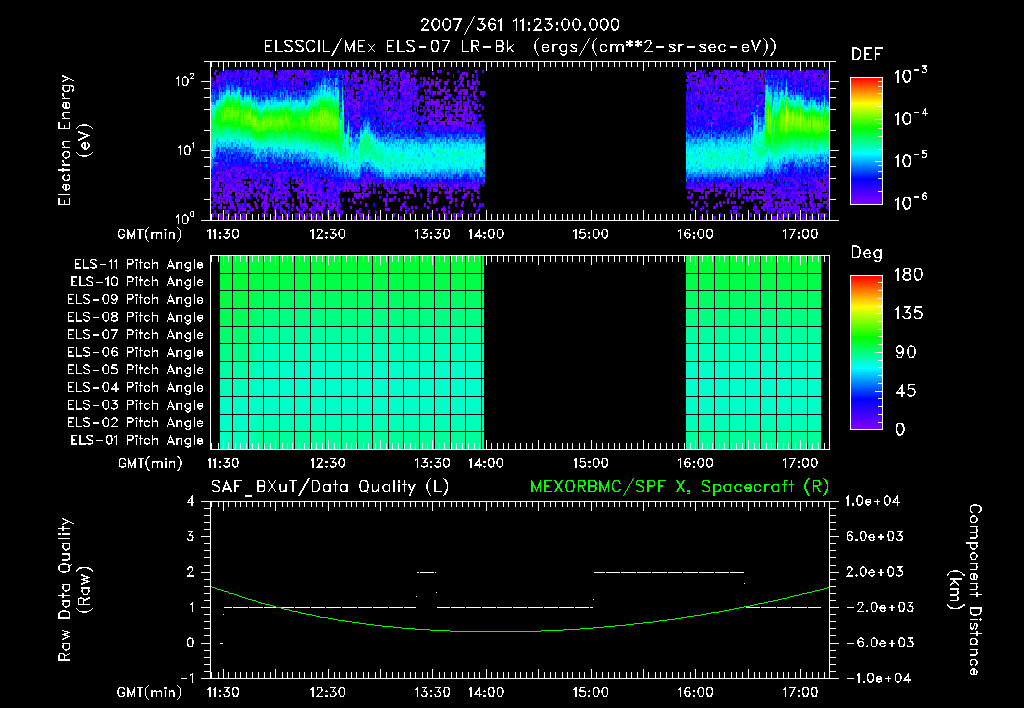Image resolution: width=1024 pixels, height=708 pixels.
Task: Click the green 'MEXORBMC/SPF X, Spacecraft (R)' title
Action: (679, 487)
